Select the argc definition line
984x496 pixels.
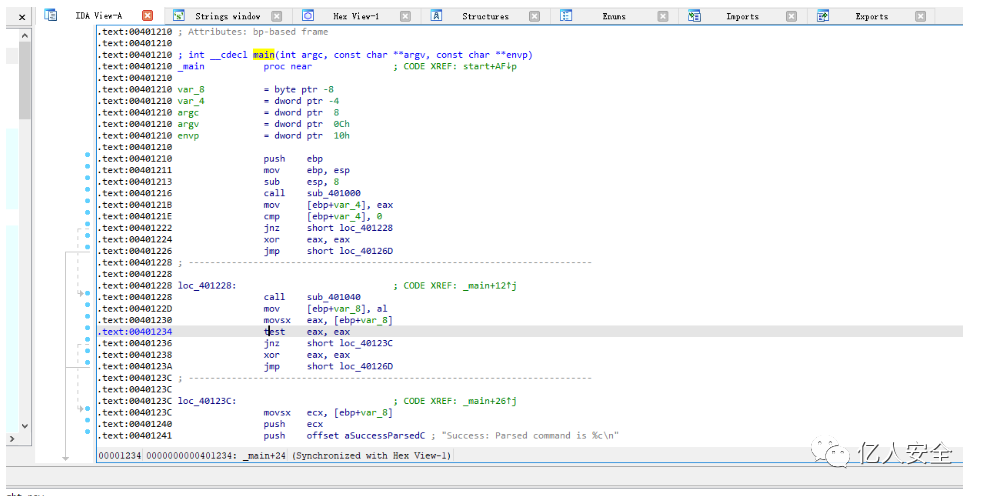click(x=188, y=112)
